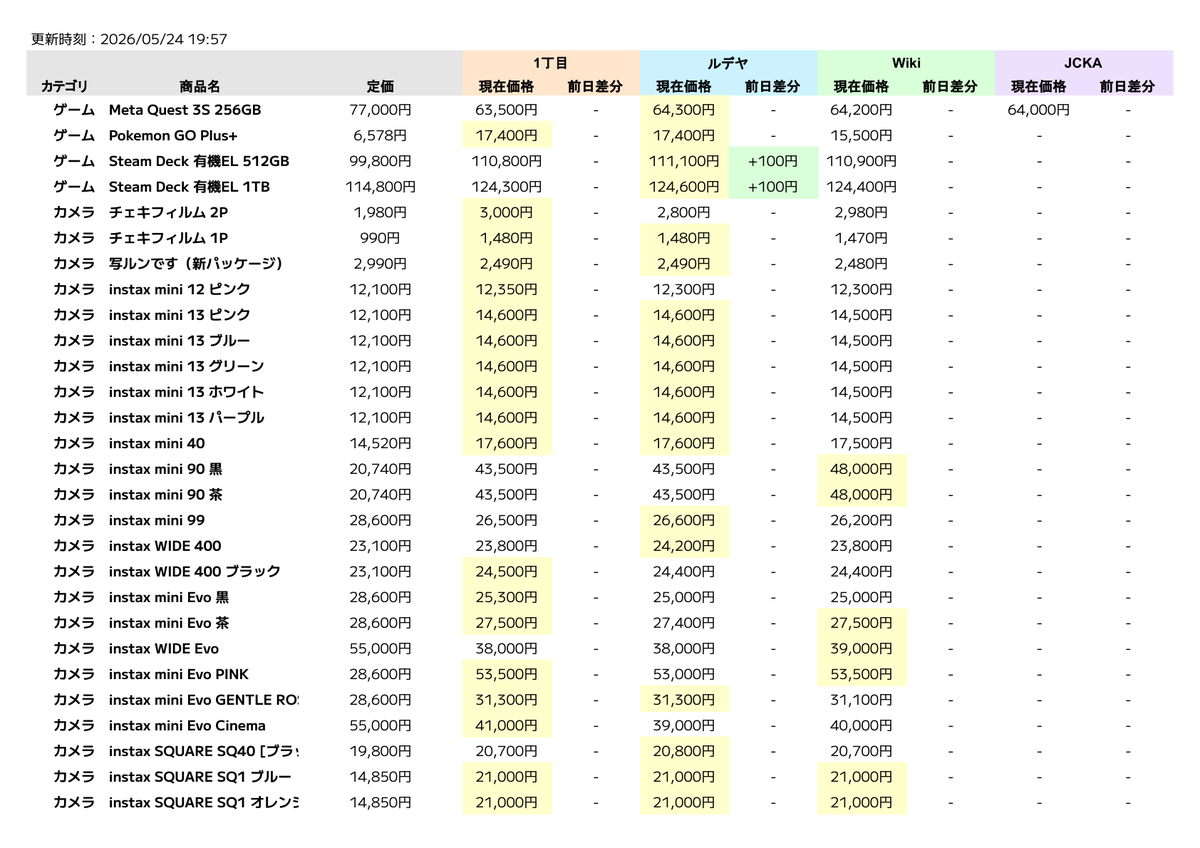Click the 64,000円 JCKA price cell

pos(1039,110)
